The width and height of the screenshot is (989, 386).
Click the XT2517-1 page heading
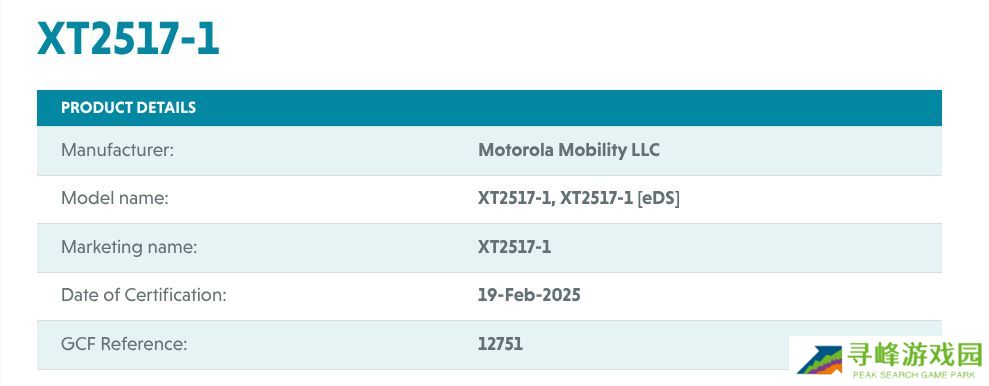[x=128, y=39]
